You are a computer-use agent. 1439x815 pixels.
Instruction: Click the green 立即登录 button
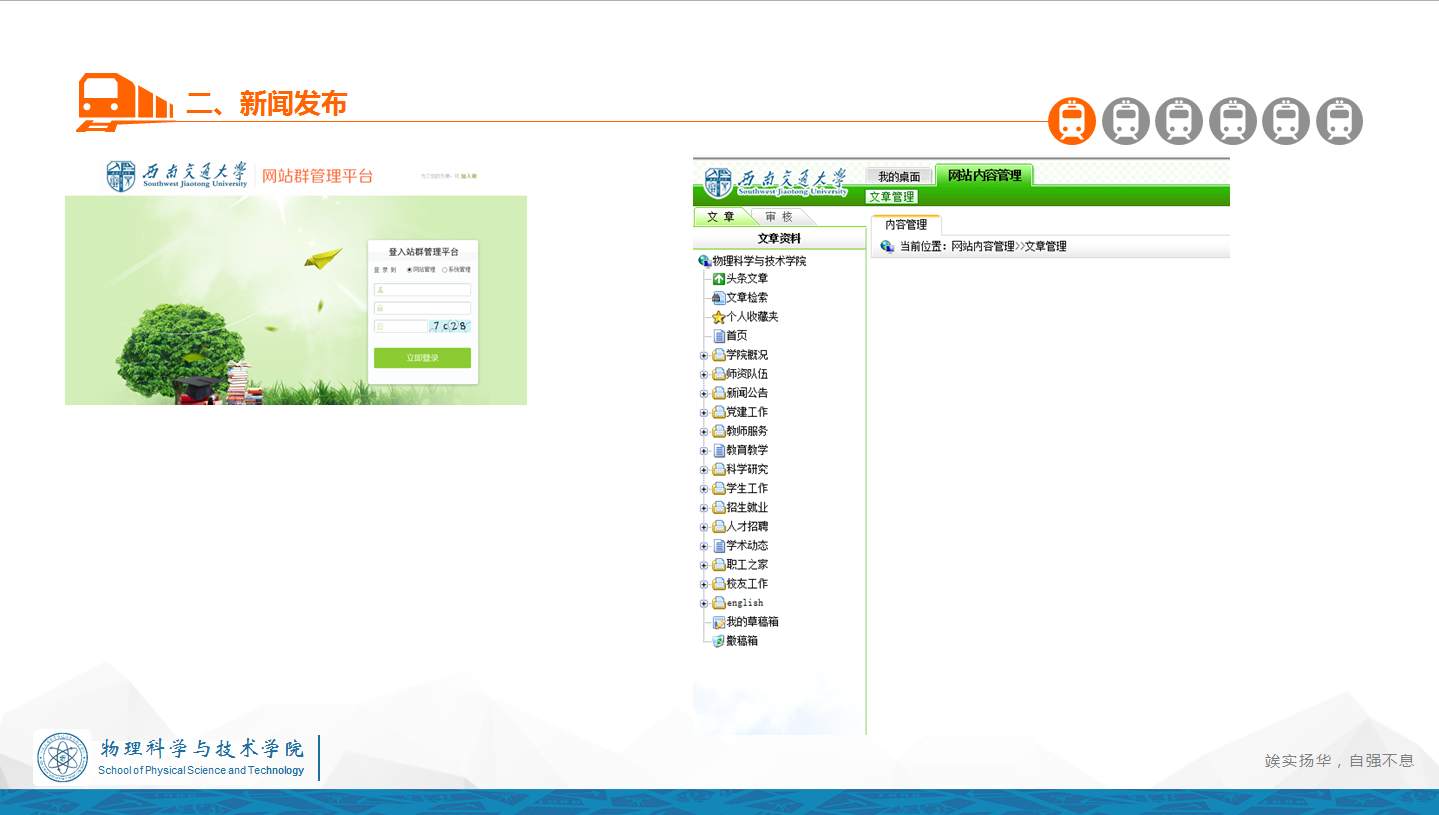point(422,358)
